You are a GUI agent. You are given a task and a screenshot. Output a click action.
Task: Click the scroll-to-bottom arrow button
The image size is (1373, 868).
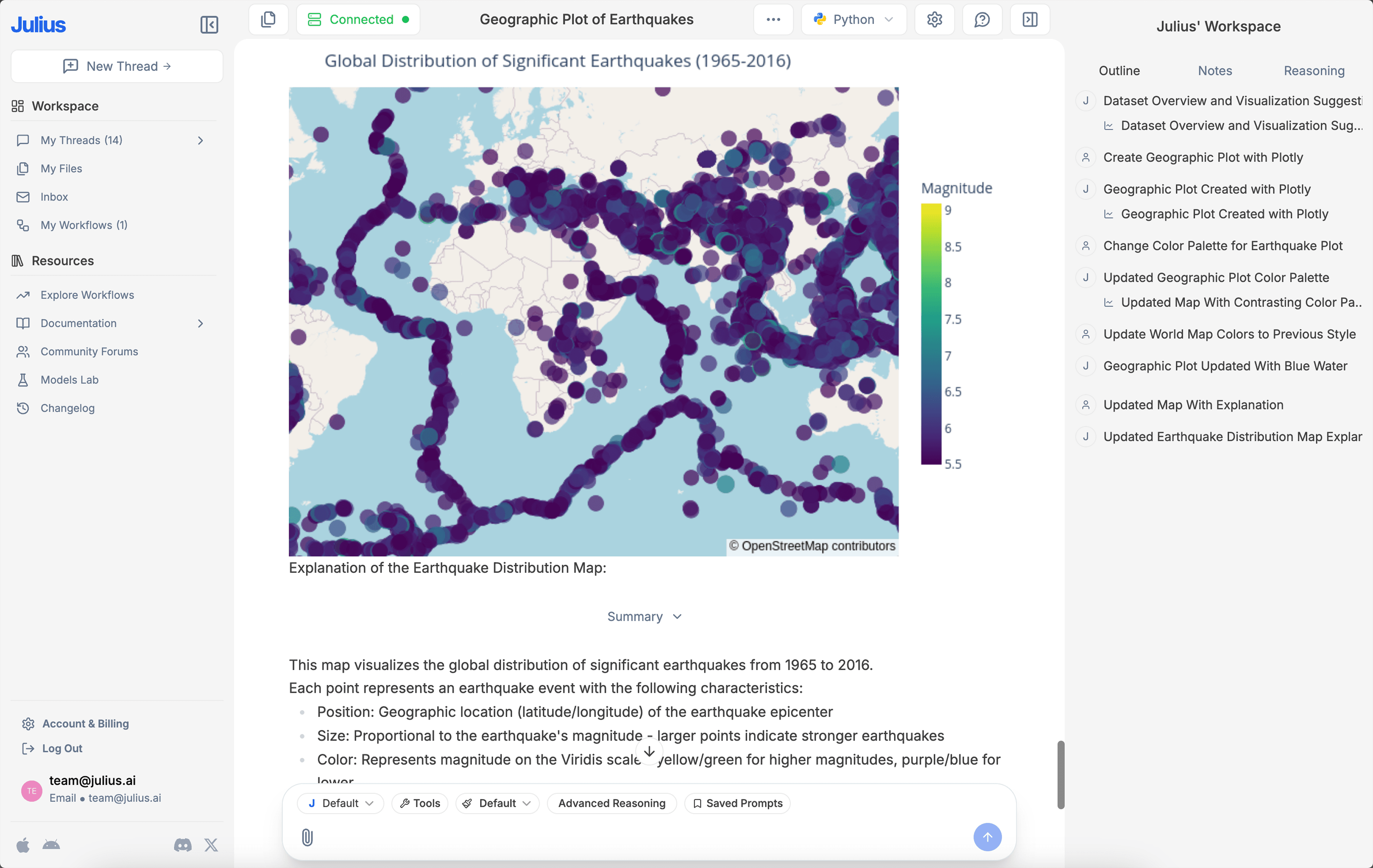[x=649, y=752]
